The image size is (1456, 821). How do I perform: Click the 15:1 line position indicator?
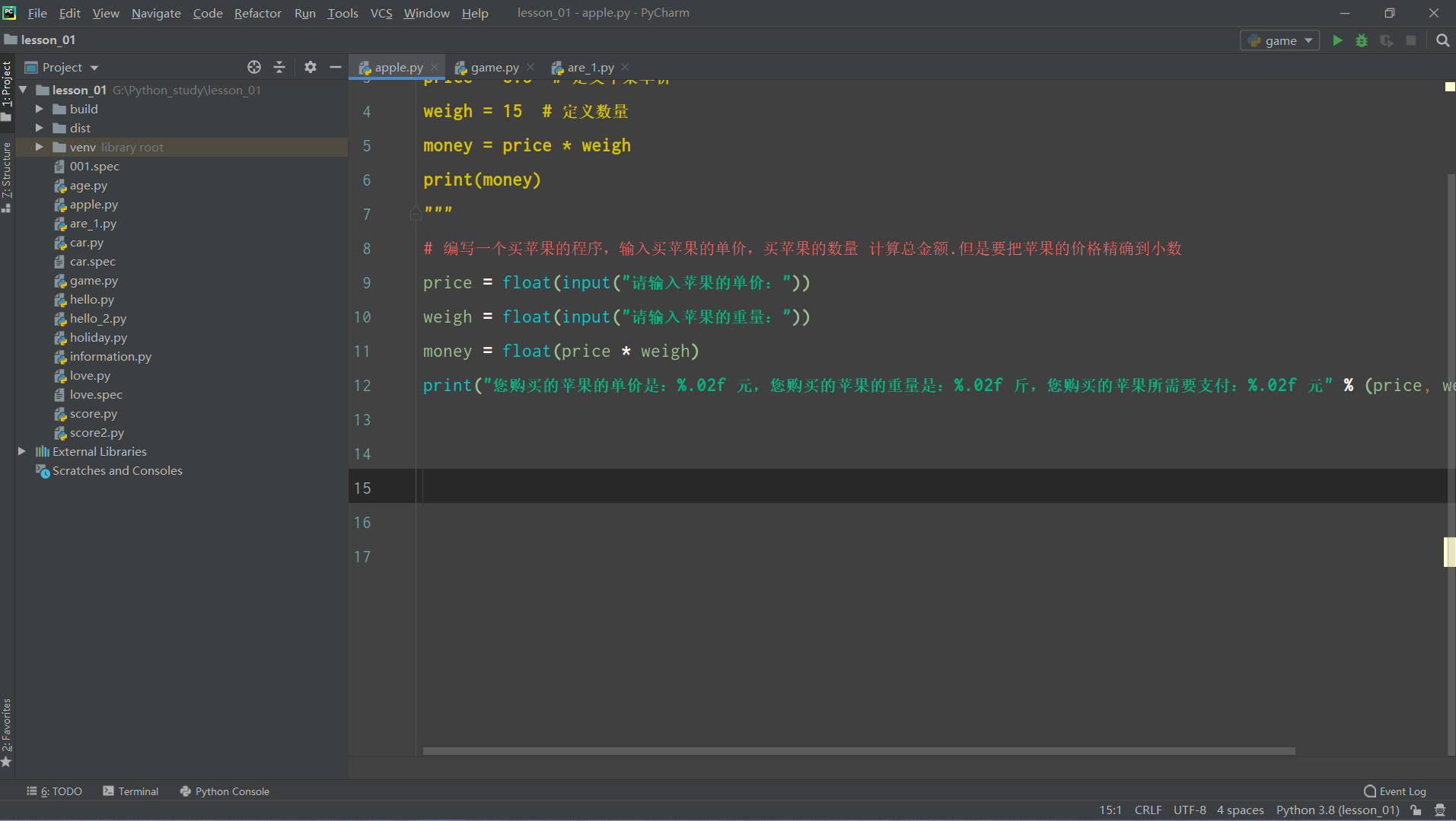tap(1110, 810)
